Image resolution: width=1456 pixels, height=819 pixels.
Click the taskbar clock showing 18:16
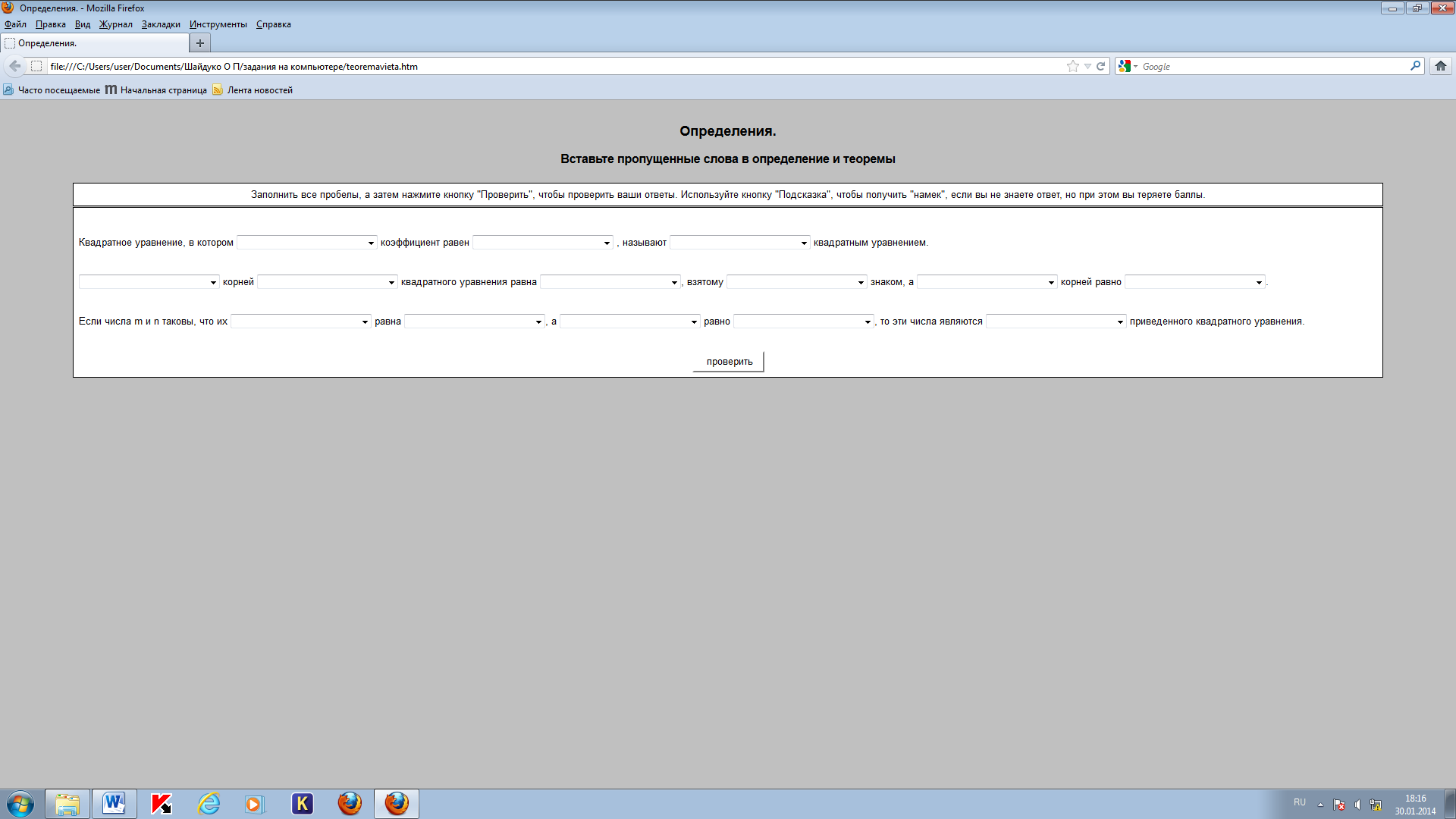[1415, 805]
